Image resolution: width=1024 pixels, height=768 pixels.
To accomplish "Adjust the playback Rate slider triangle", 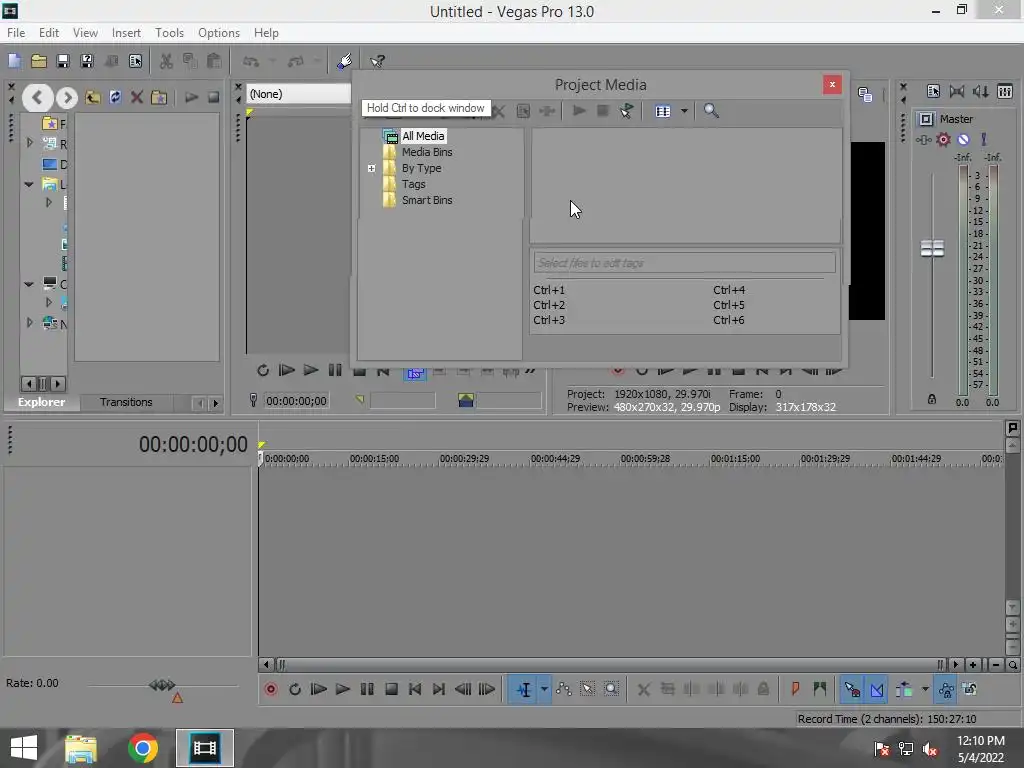I will coord(177,698).
